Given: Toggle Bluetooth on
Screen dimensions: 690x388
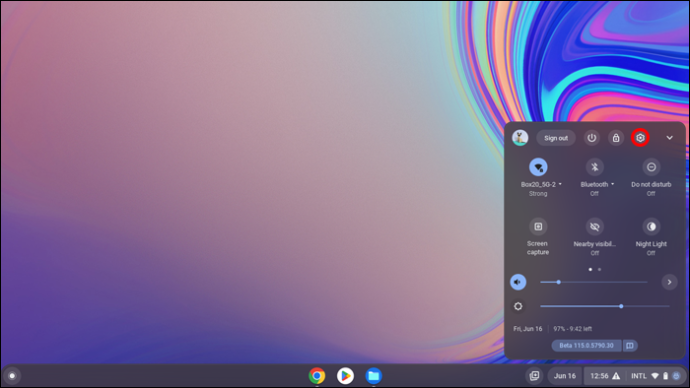Looking at the screenshot, I should tap(595, 167).
